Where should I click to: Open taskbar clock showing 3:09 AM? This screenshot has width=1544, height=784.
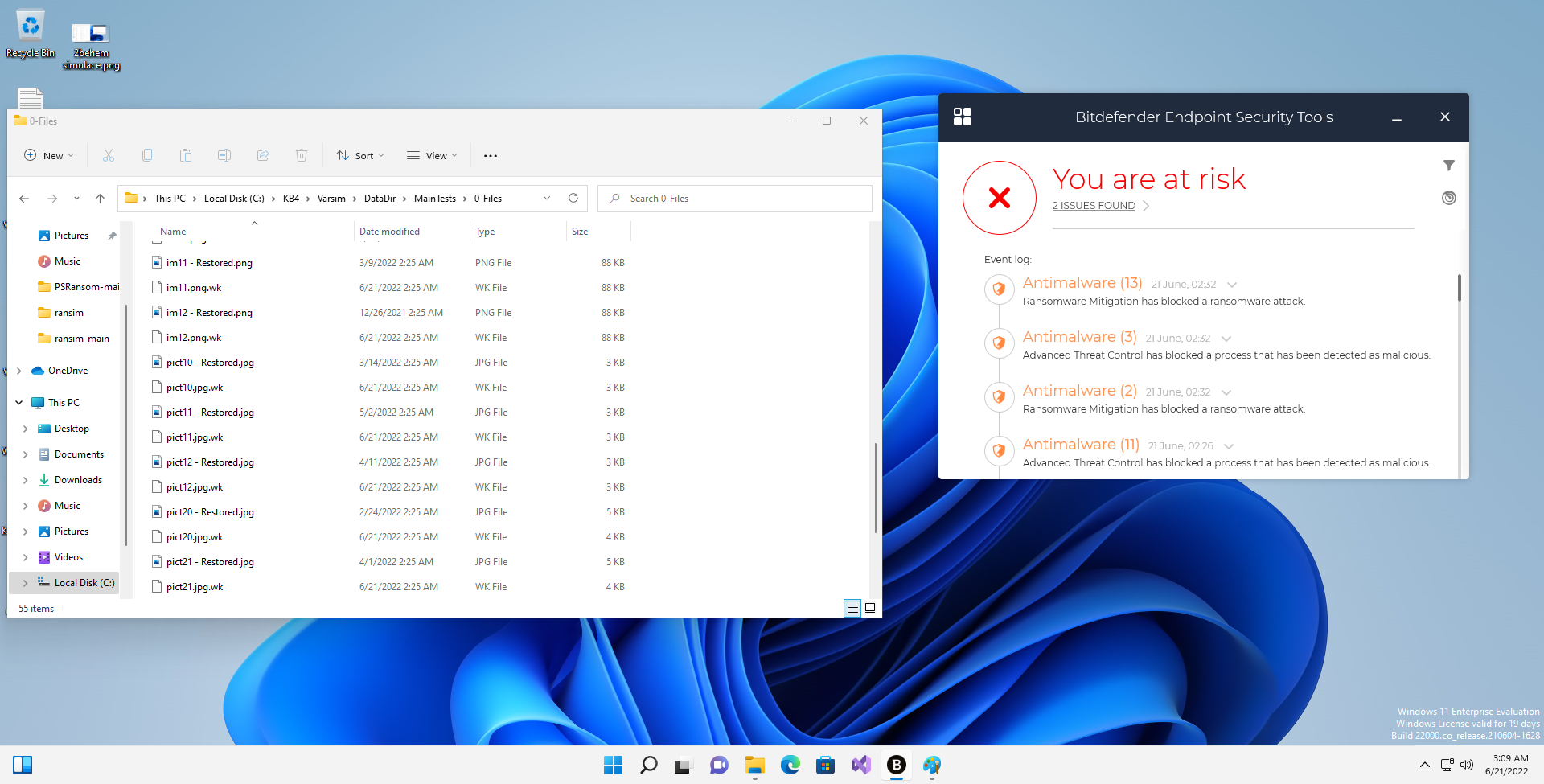click(1508, 765)
